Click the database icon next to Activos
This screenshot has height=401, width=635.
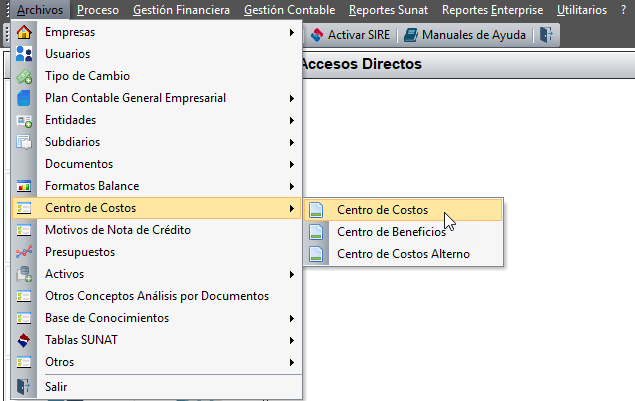point(24,274)
